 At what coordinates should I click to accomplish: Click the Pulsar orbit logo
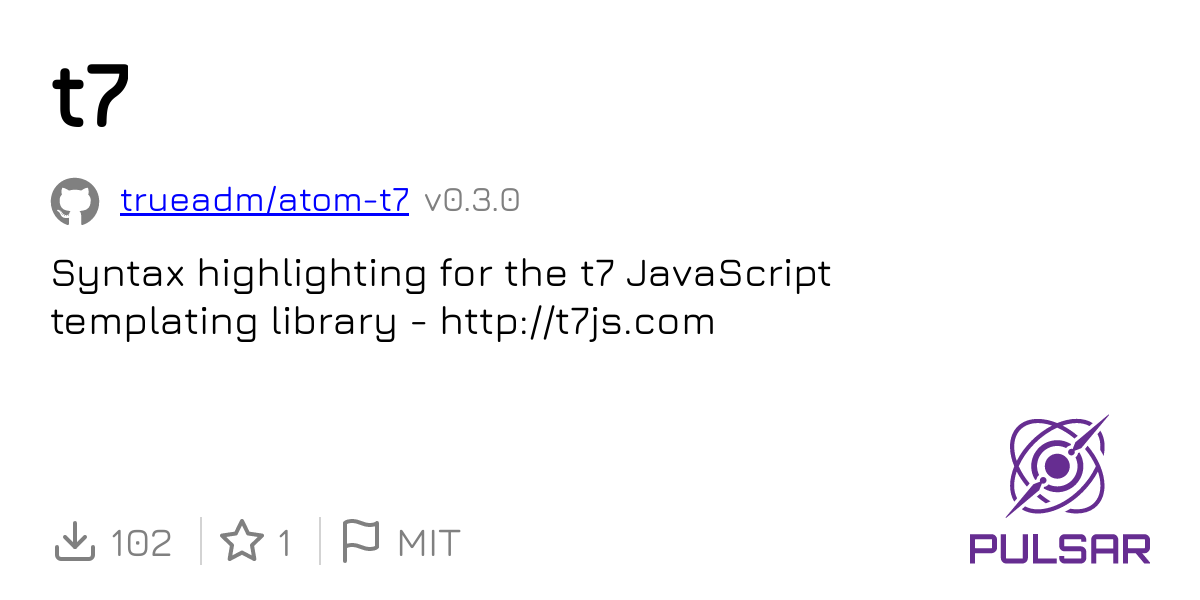[x=1058, y=465]
